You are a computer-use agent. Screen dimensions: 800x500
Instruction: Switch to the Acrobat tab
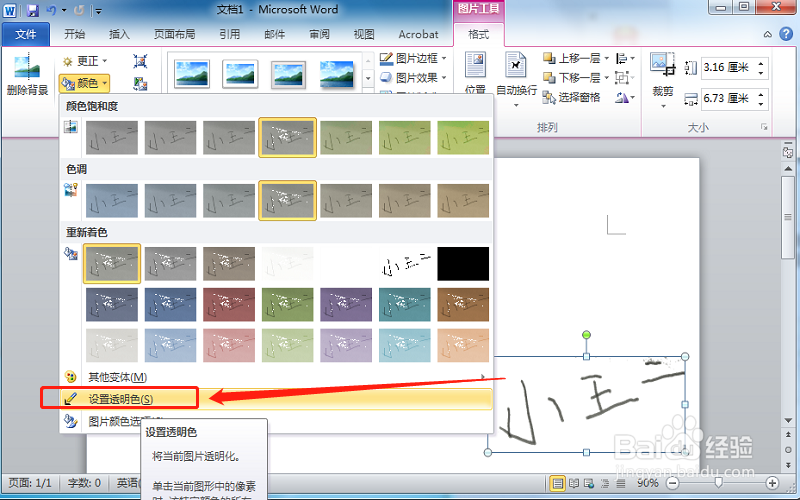(418, 34)
